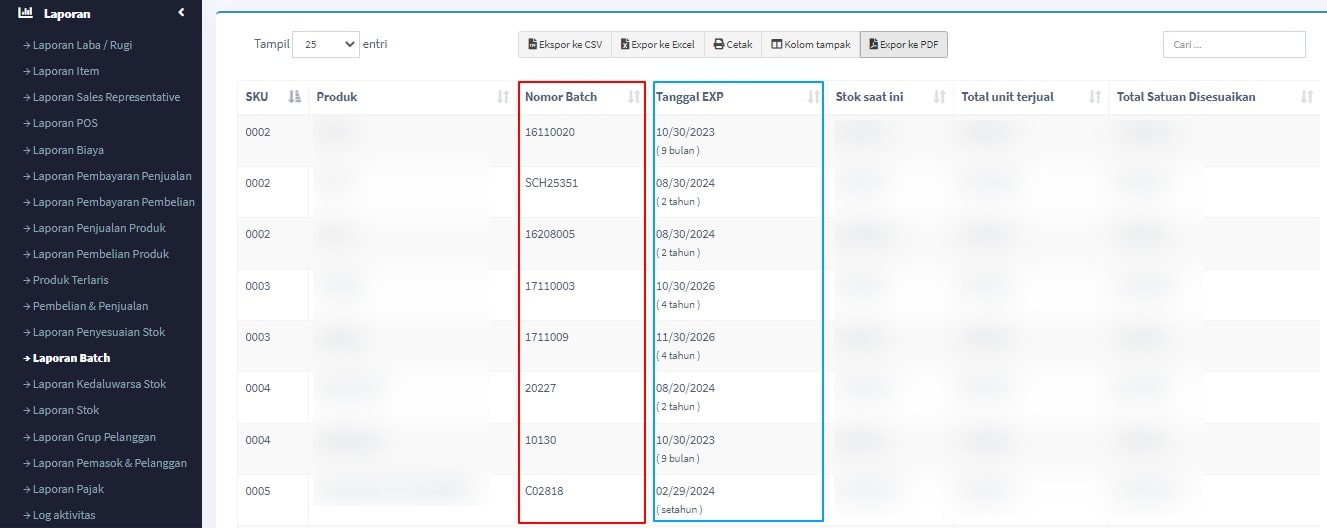Open the Tampil entries count dropdown
The width and height of the screenshot is (1327, 528).
(x=326, y=44)
